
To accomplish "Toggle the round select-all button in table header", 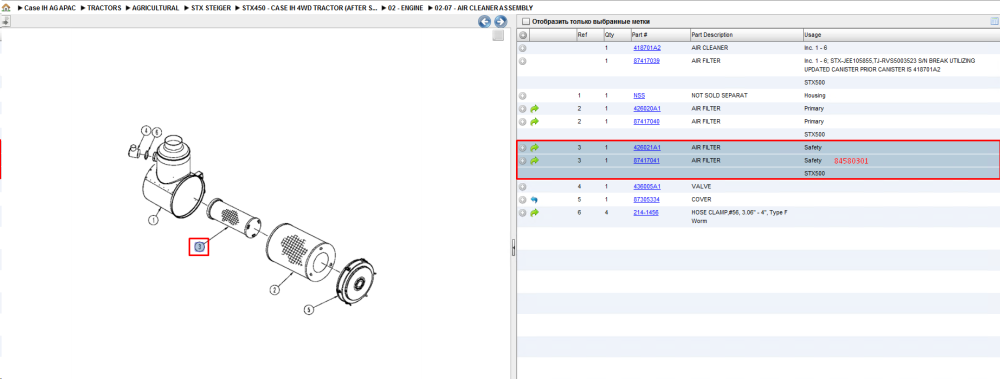I will (522, 35).
